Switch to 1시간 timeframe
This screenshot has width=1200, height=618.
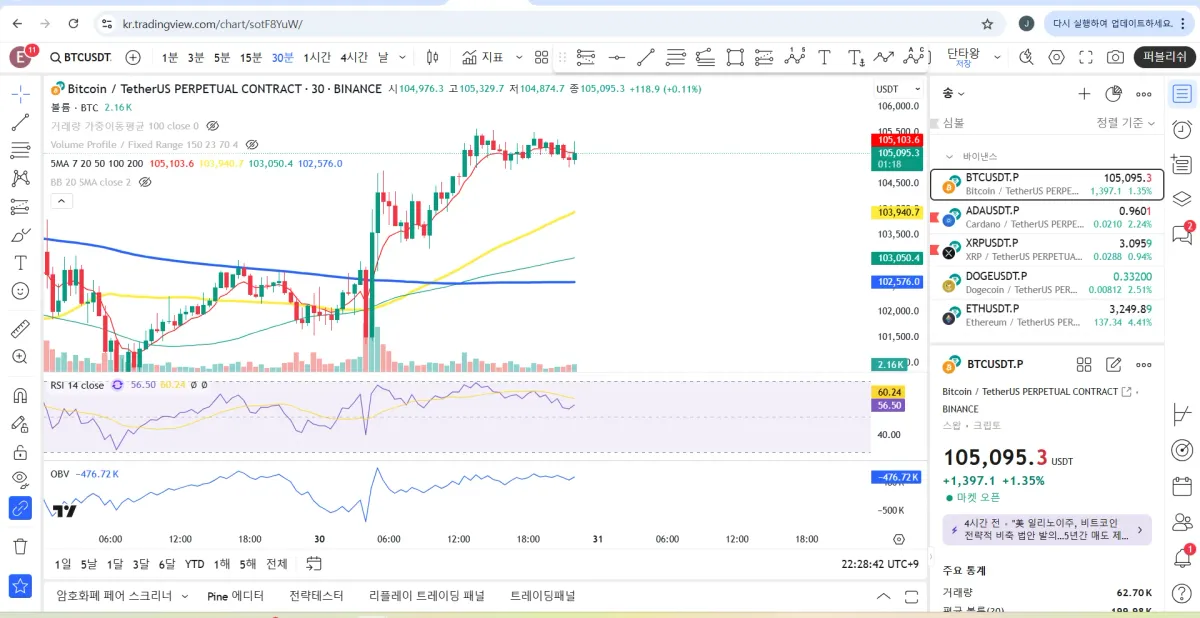click(317, 57)
